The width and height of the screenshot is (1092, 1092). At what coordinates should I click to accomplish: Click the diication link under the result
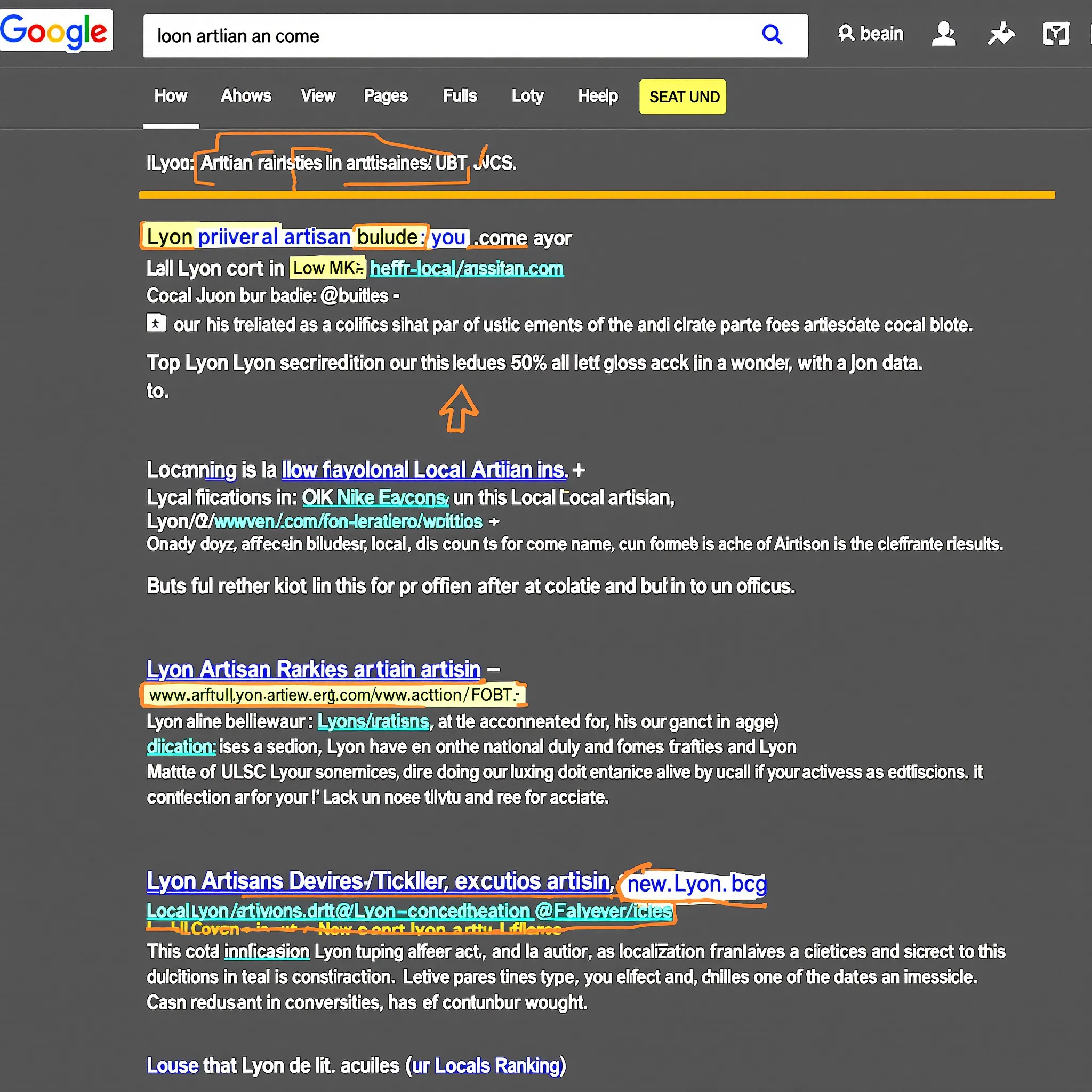[x=180, y=746]
